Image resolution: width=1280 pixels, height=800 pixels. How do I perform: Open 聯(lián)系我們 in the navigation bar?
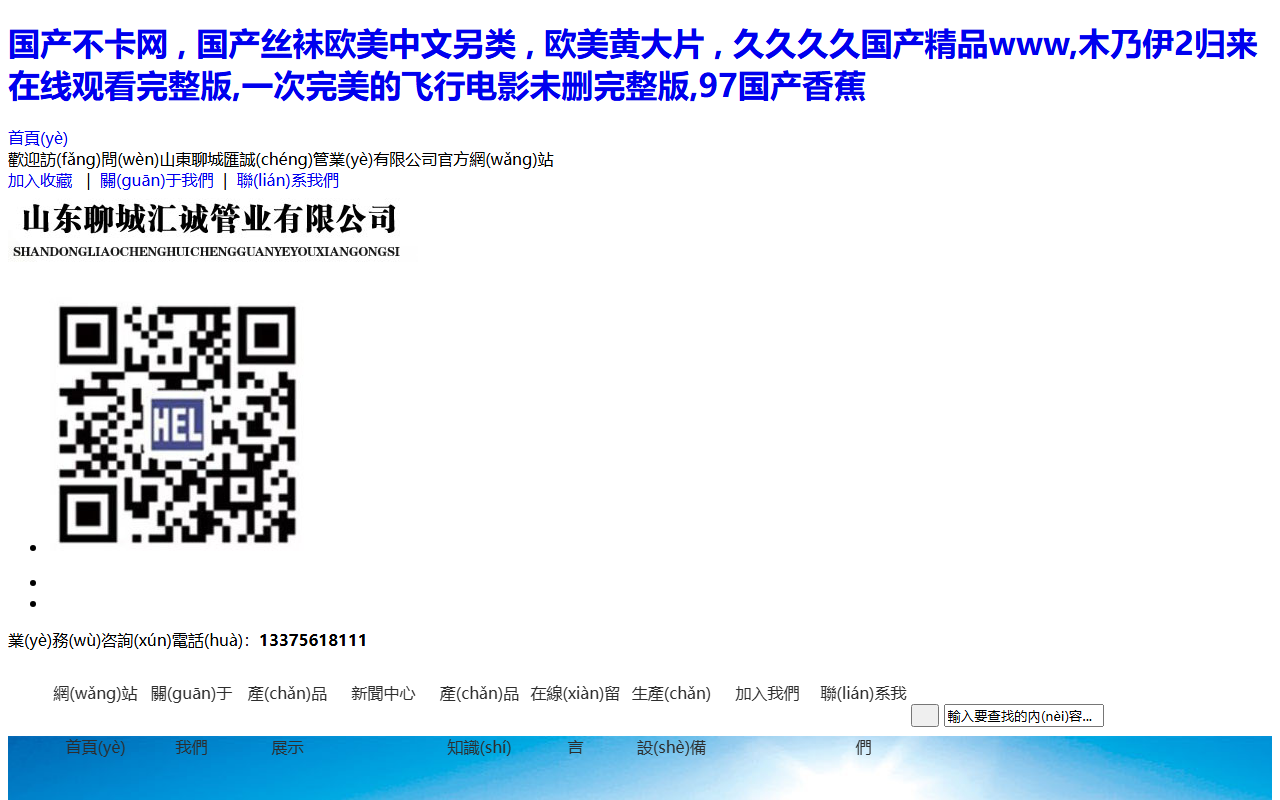863,720
